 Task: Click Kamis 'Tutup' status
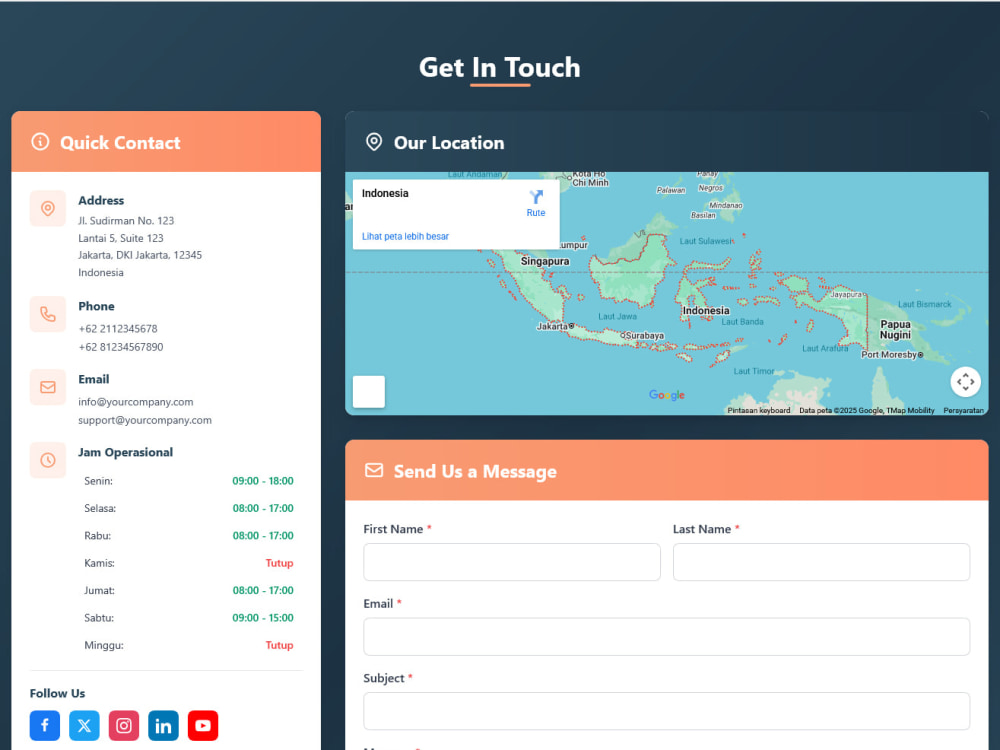tap(279, 563)
